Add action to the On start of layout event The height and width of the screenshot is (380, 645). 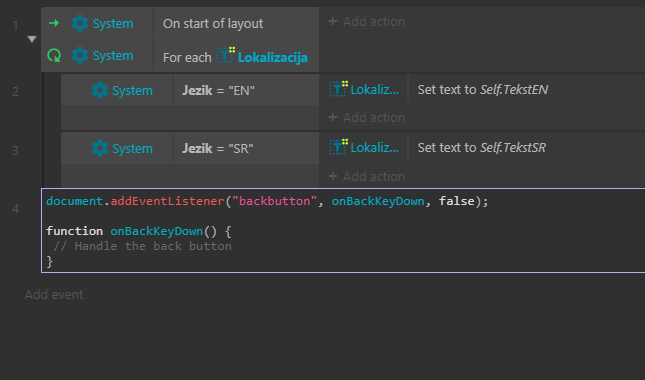(367, 21)
